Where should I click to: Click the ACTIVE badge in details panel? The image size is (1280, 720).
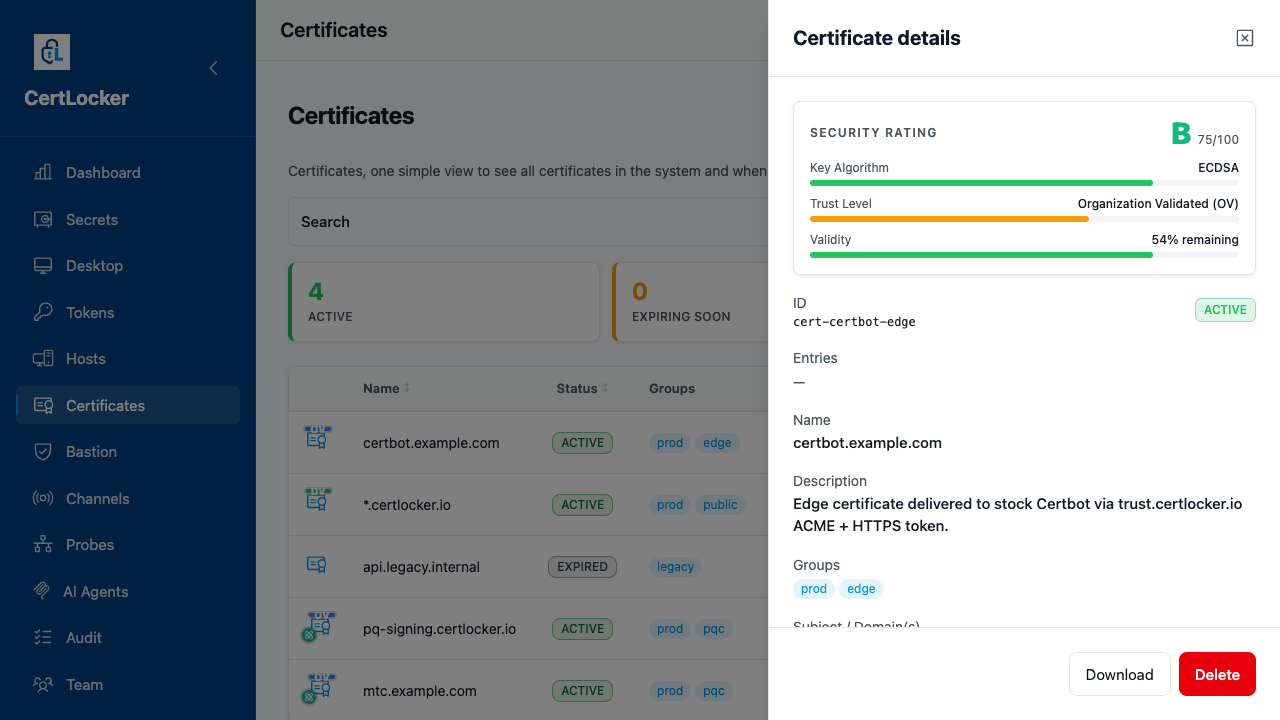coord(1225,310)
